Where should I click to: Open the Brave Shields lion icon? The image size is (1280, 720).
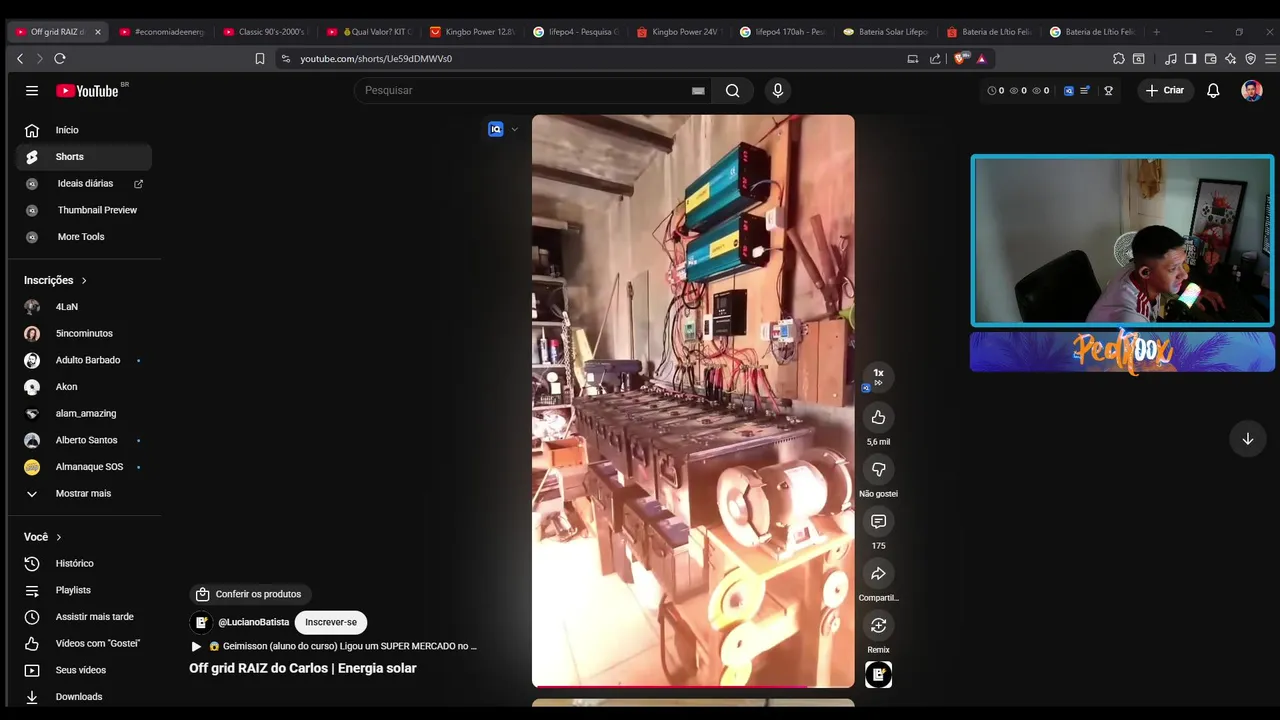click(x=961, y=59)
